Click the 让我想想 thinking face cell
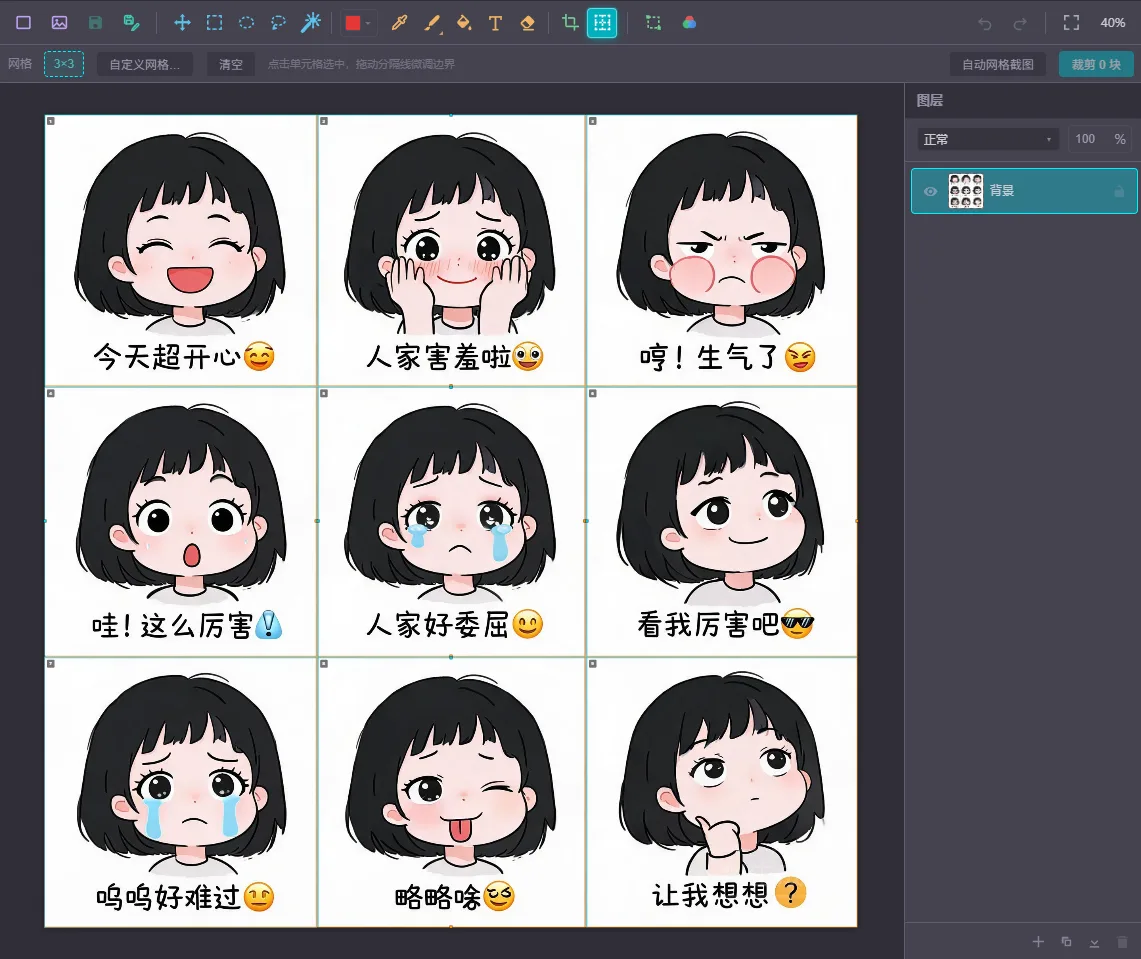The image size is (1141, 959). [x=722, y=792]
